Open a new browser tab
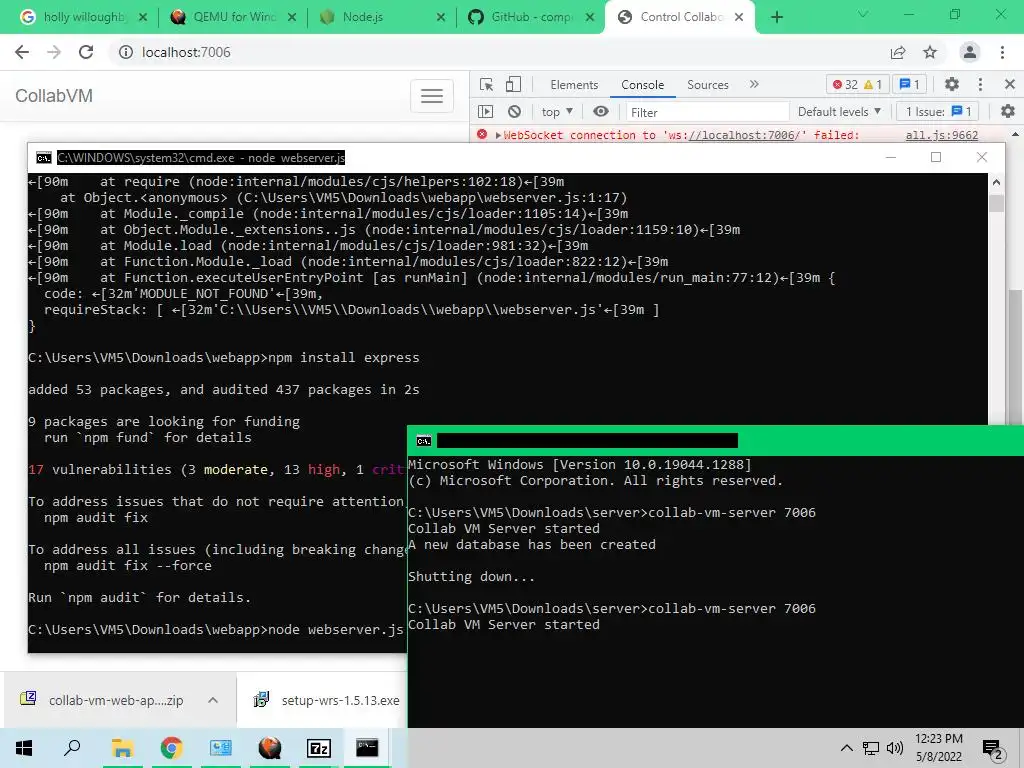This screenshot has height=768, width=1024. coord(776,17)
